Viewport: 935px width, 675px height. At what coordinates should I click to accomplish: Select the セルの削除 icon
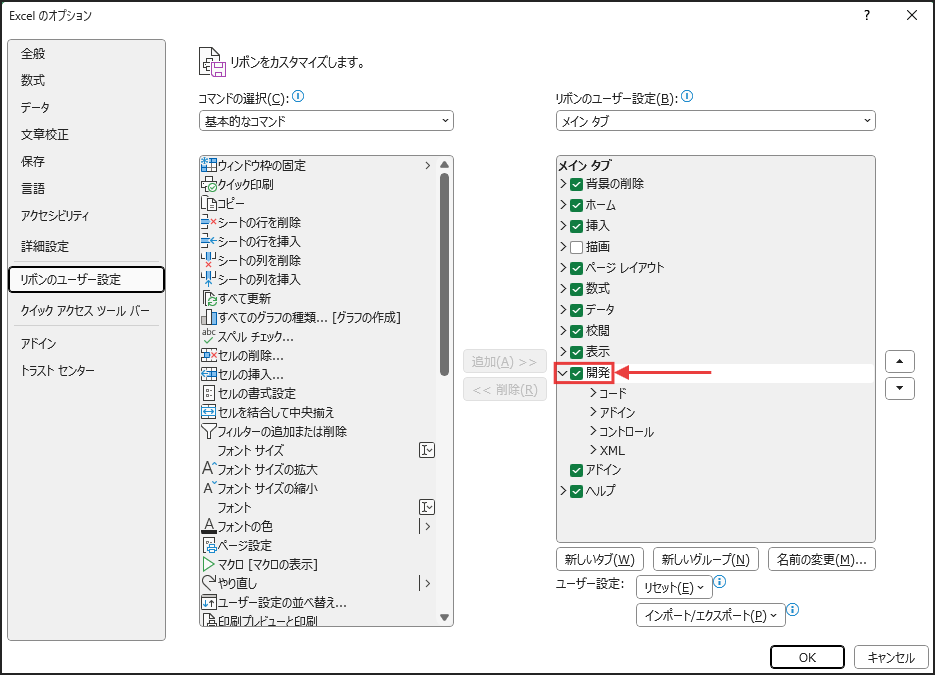(x=209, y=355)
